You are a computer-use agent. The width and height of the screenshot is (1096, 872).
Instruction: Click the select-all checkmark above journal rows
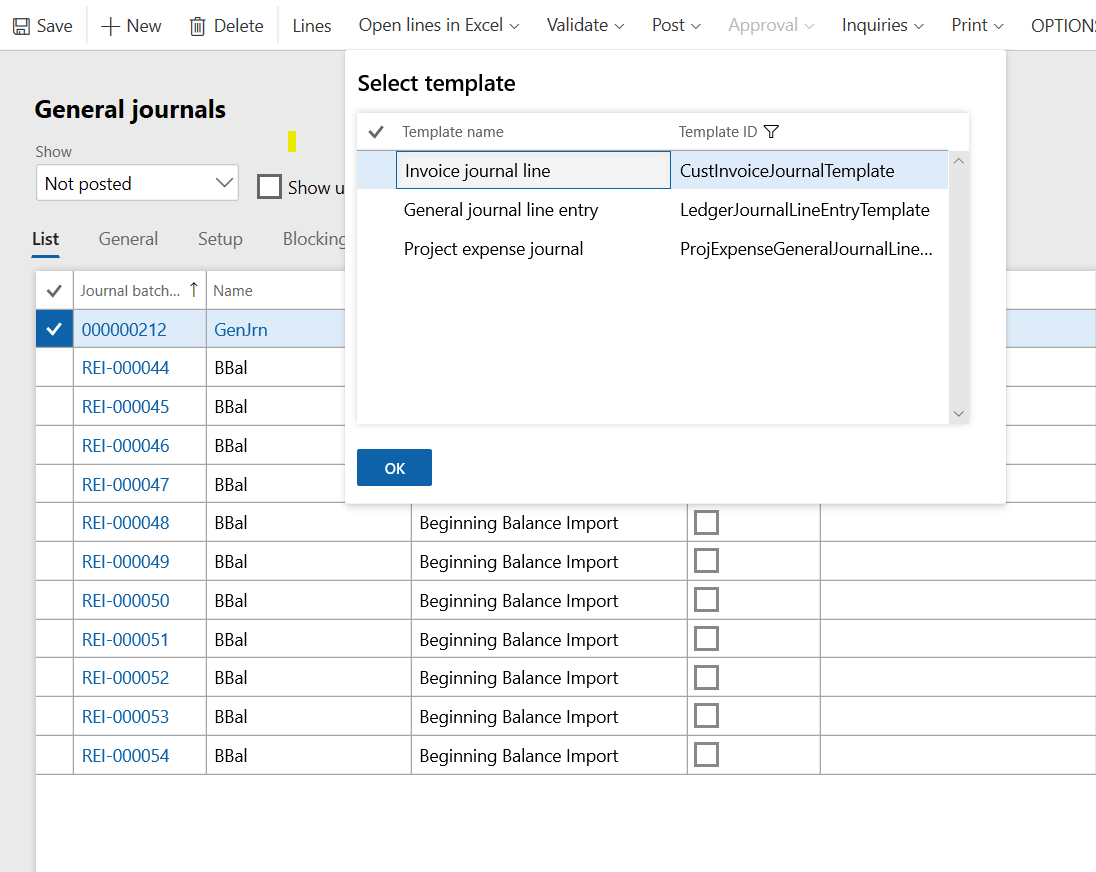pos(53,289)
